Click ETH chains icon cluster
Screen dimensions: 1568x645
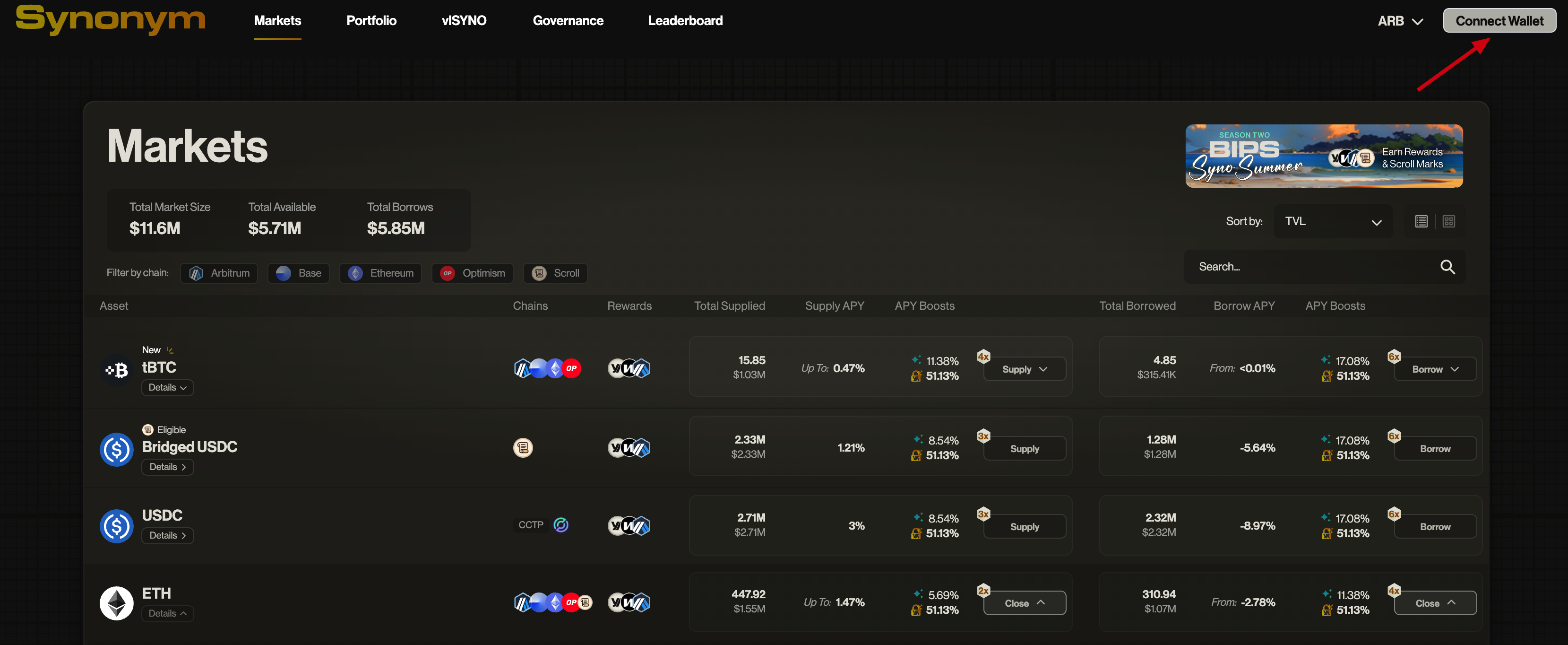pyautogui.click(x=553, y=603)
